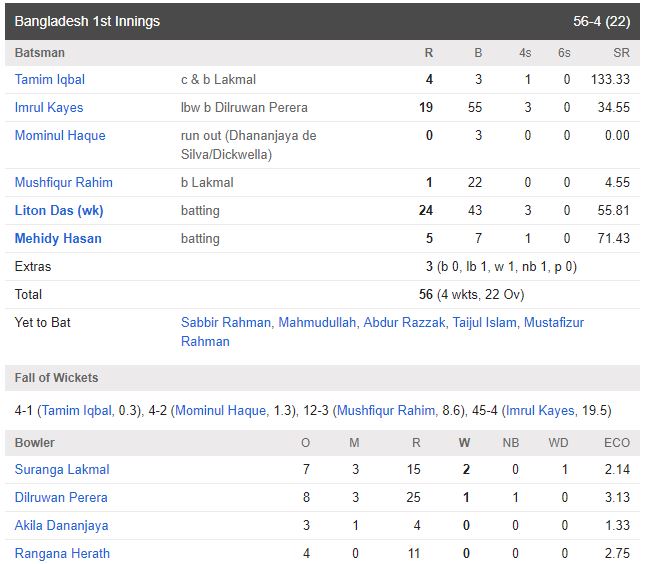Open Taijul Islam player link

[484, 322]
